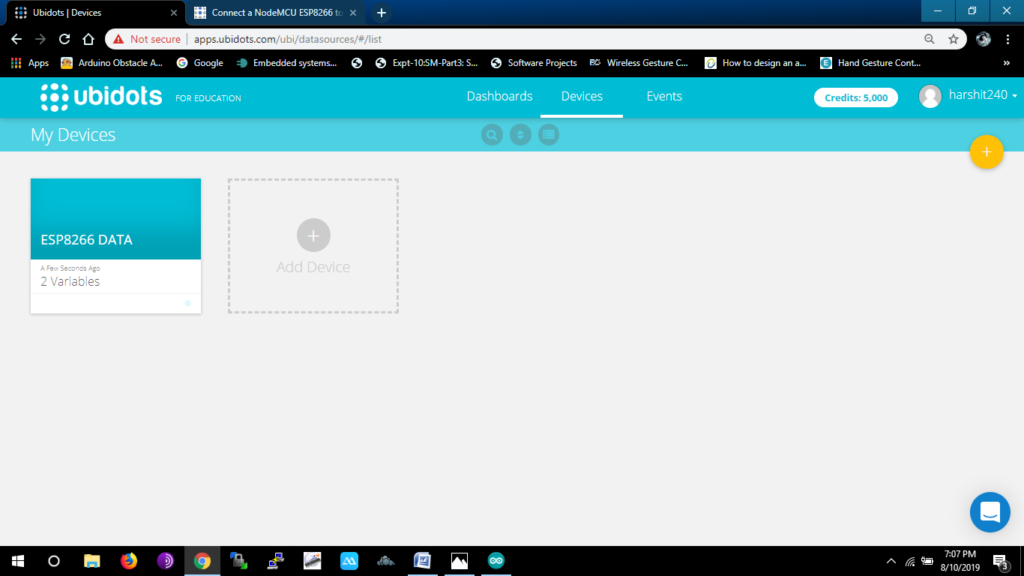This screenshot has width=1024, height=576.
Task: Expand the harshit240 user dropdown
Action: [983, 95]
